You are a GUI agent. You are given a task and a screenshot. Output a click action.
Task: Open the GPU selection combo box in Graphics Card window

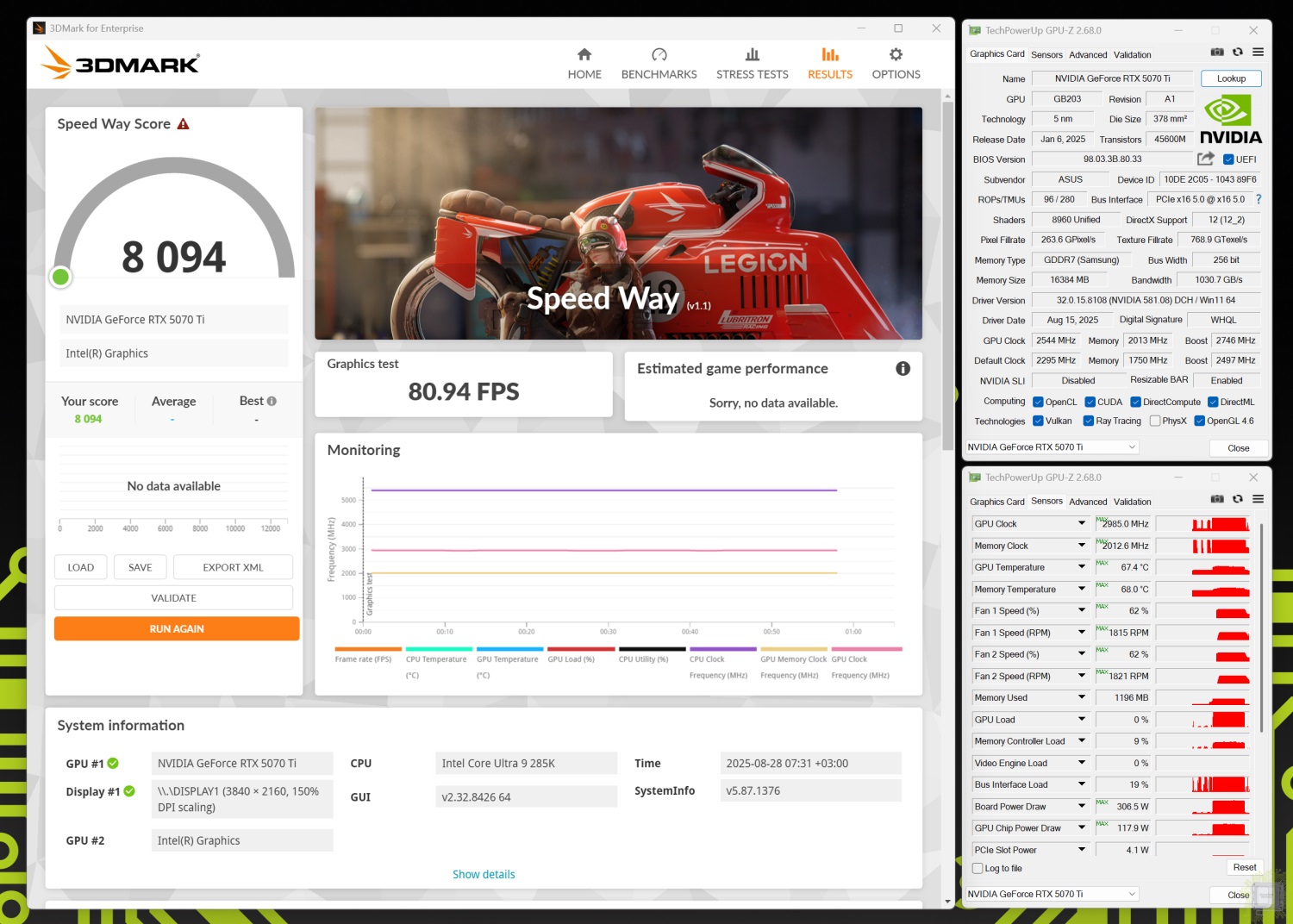1052,447
